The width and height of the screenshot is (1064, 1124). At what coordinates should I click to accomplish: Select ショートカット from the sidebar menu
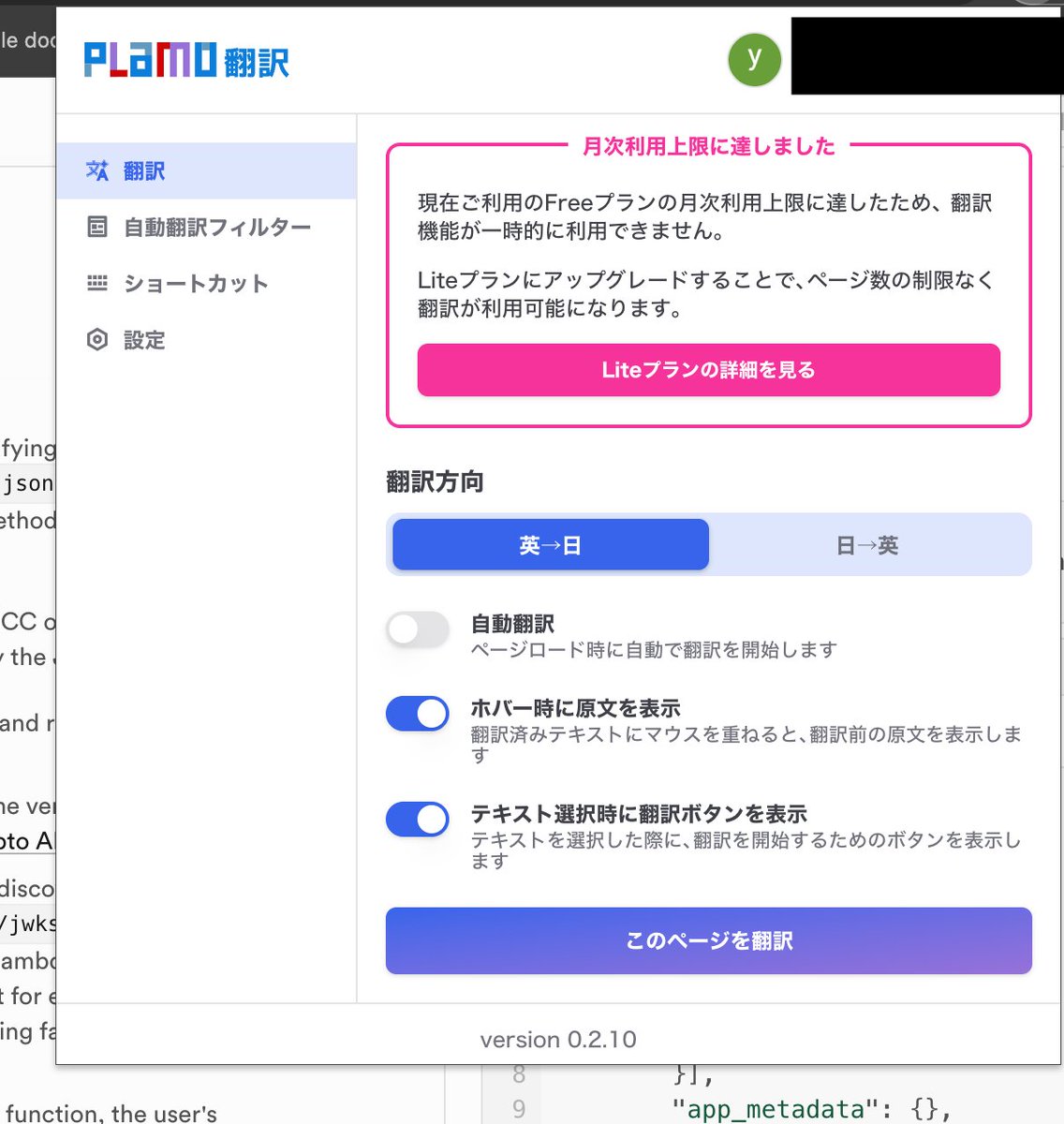(x=193, y=283)
